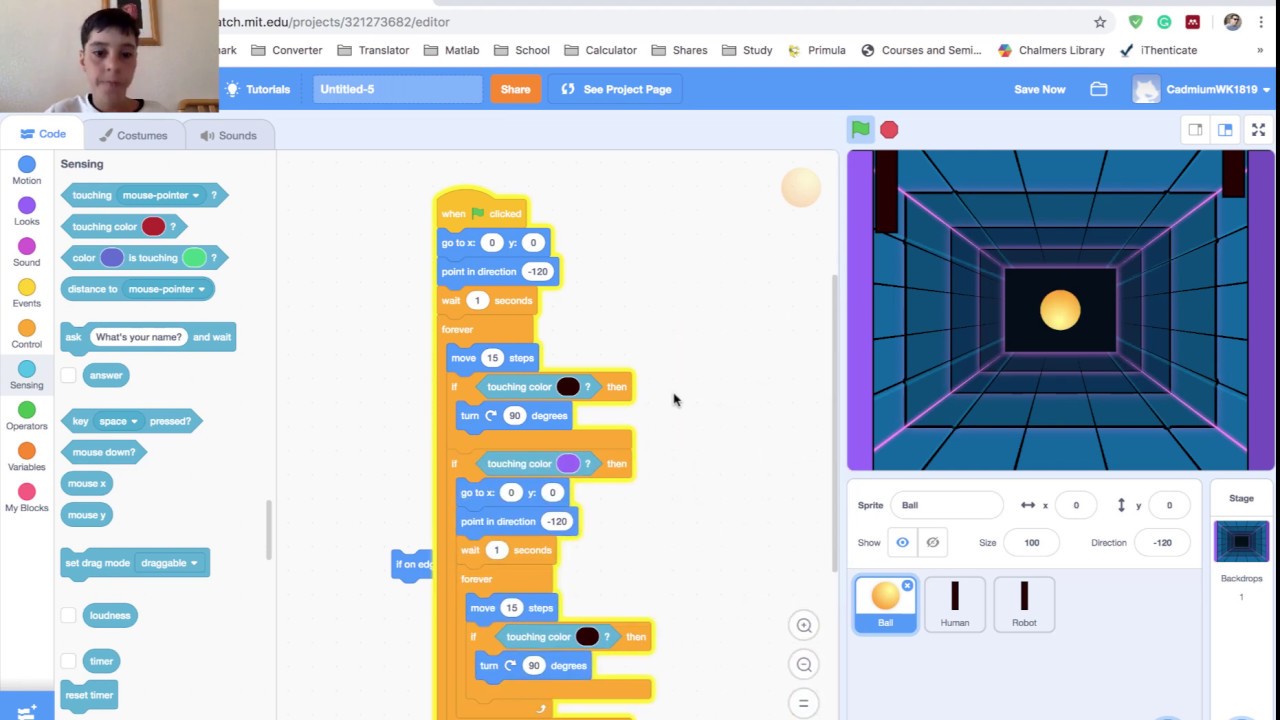Screen dimensions: 1280x720
Task: Select the Looks block category
Action: (x=27, y=211)
